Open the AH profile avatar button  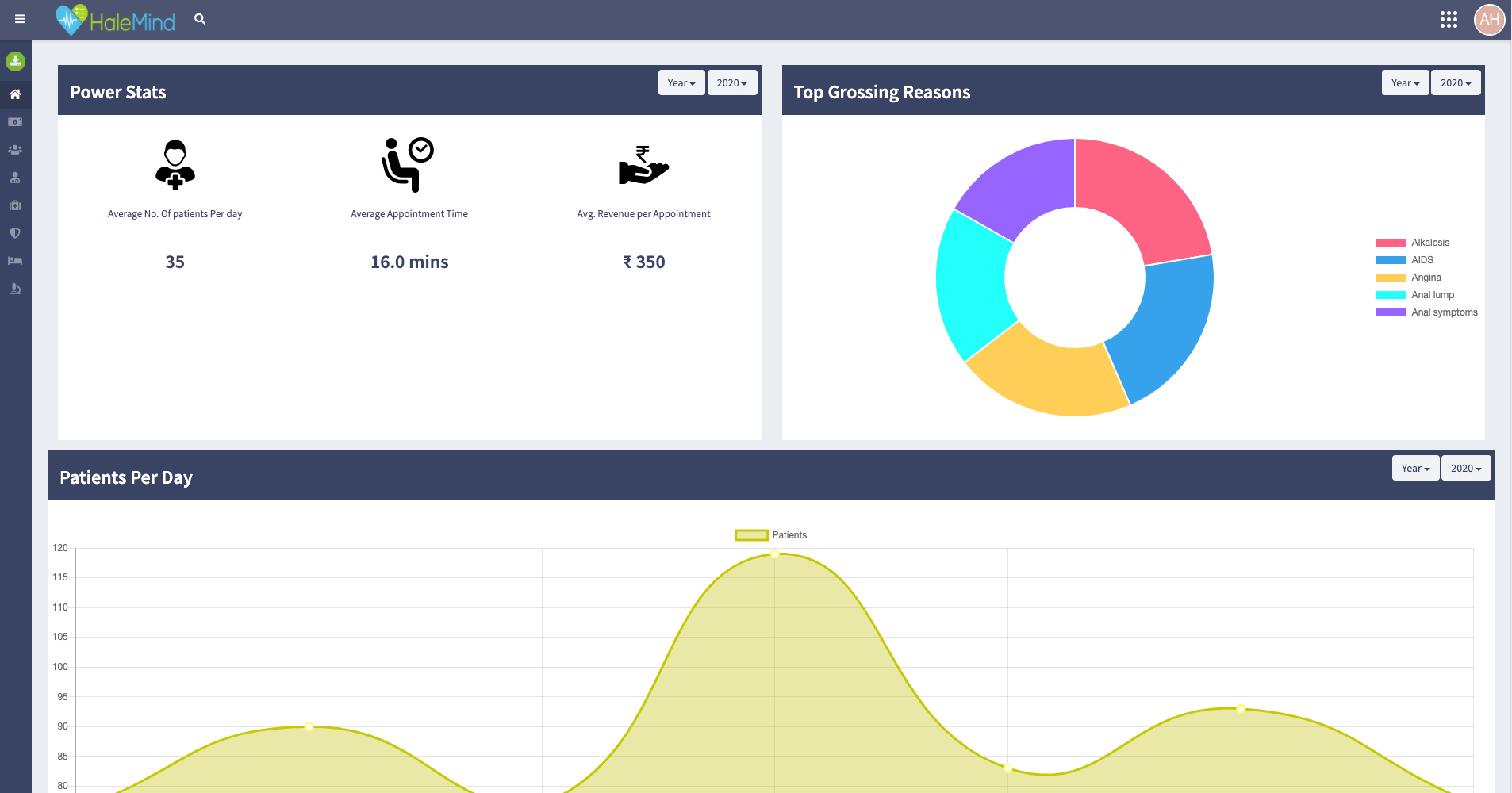point(1489,20)
